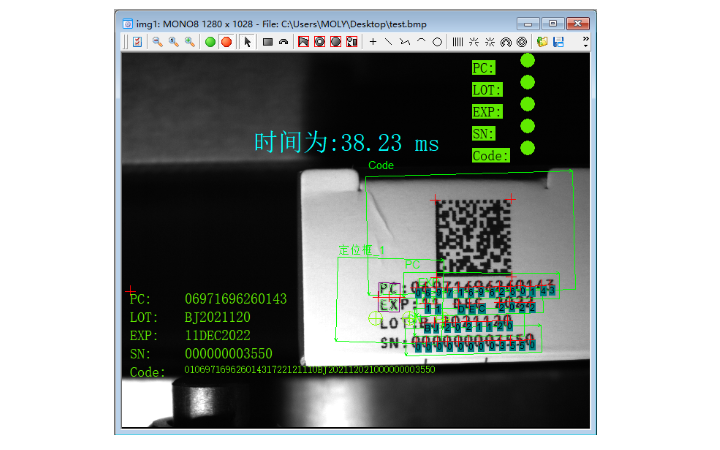Image resolution: width=720 pixels, height=450 pixels.
Task: Click the second radial star-lines tool icon
Action: point(490,42)
